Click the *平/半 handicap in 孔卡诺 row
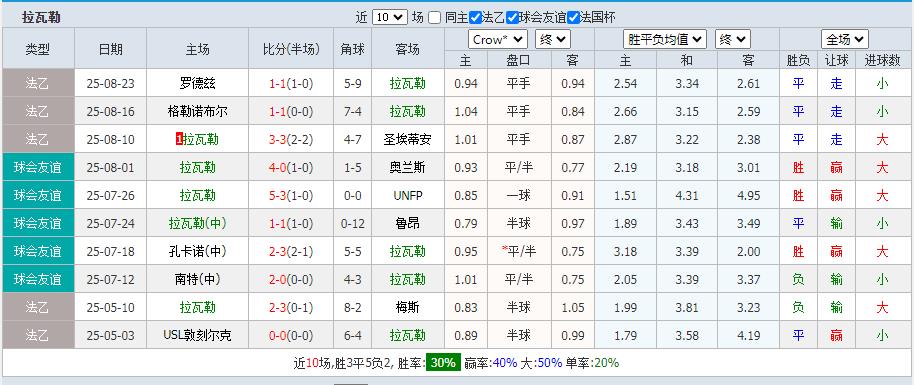The image size is (914, 385). 519,251
